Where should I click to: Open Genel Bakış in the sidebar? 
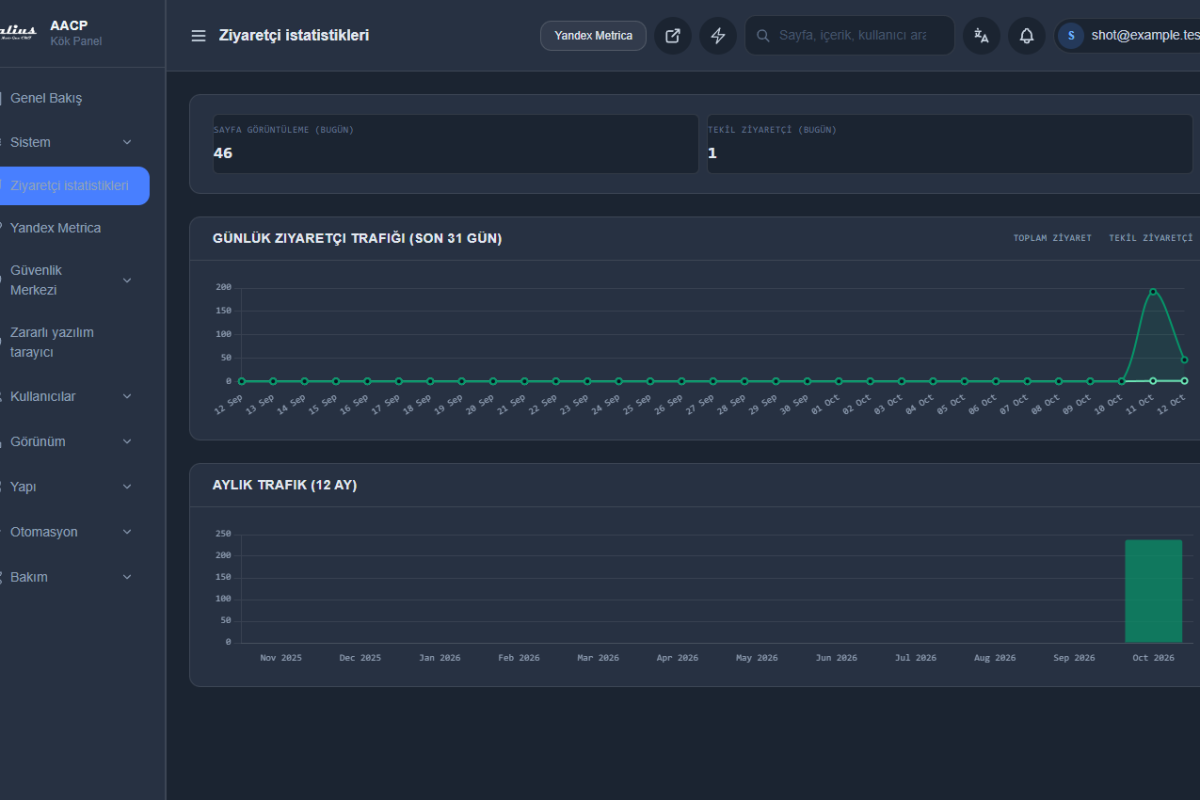[x=75, y=98]
